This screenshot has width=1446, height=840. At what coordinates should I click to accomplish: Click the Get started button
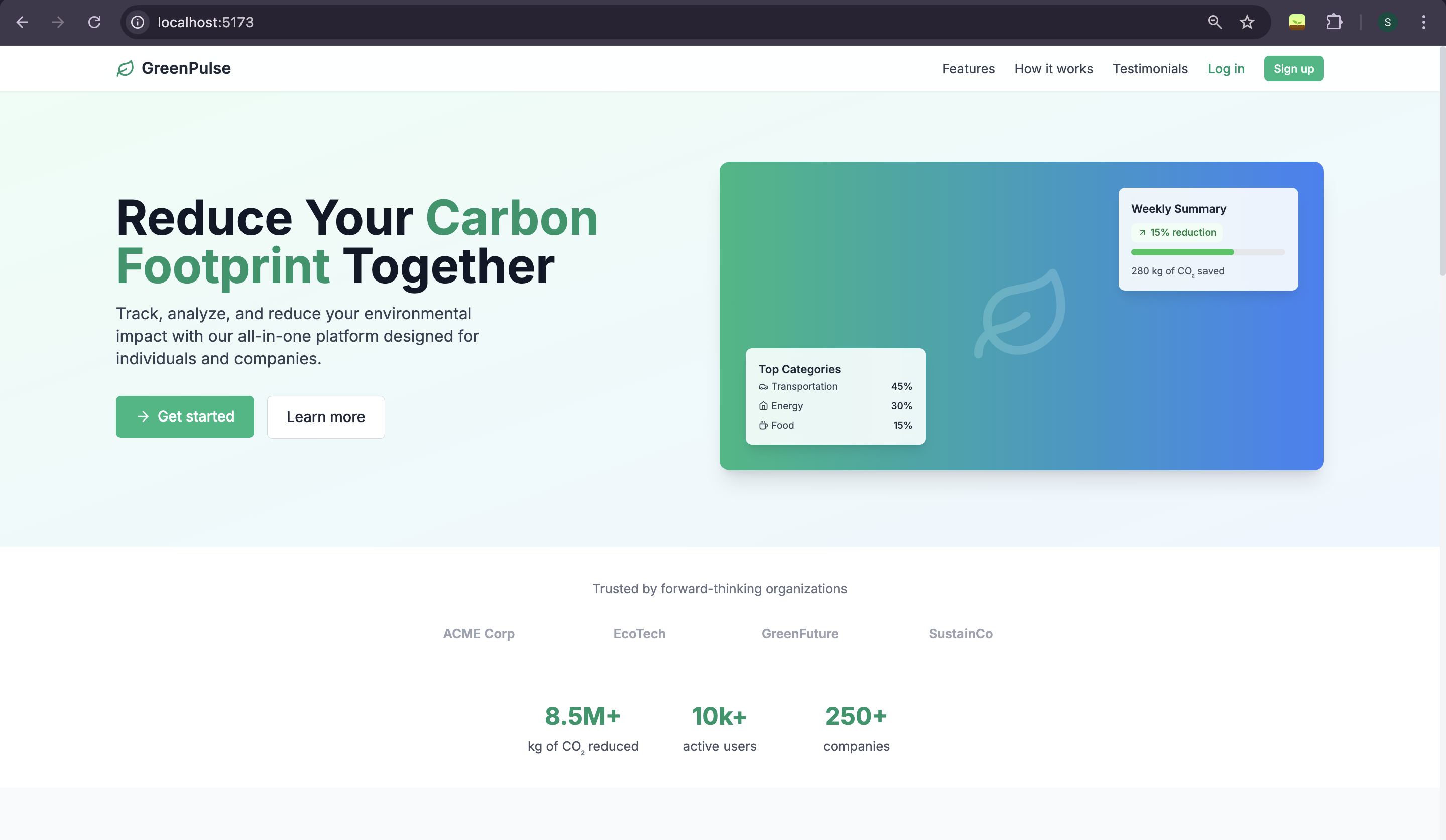pyautogui.click(x=185, y=416)
